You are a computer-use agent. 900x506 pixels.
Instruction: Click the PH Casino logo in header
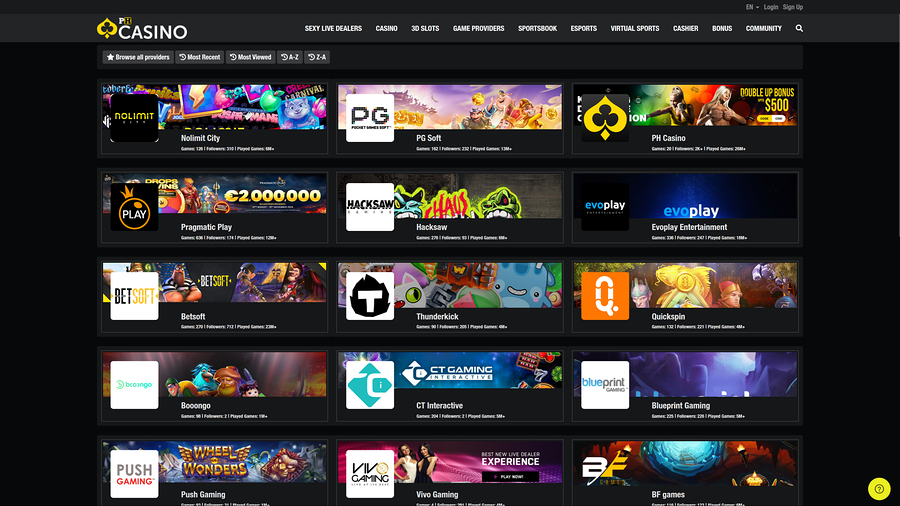142,29
